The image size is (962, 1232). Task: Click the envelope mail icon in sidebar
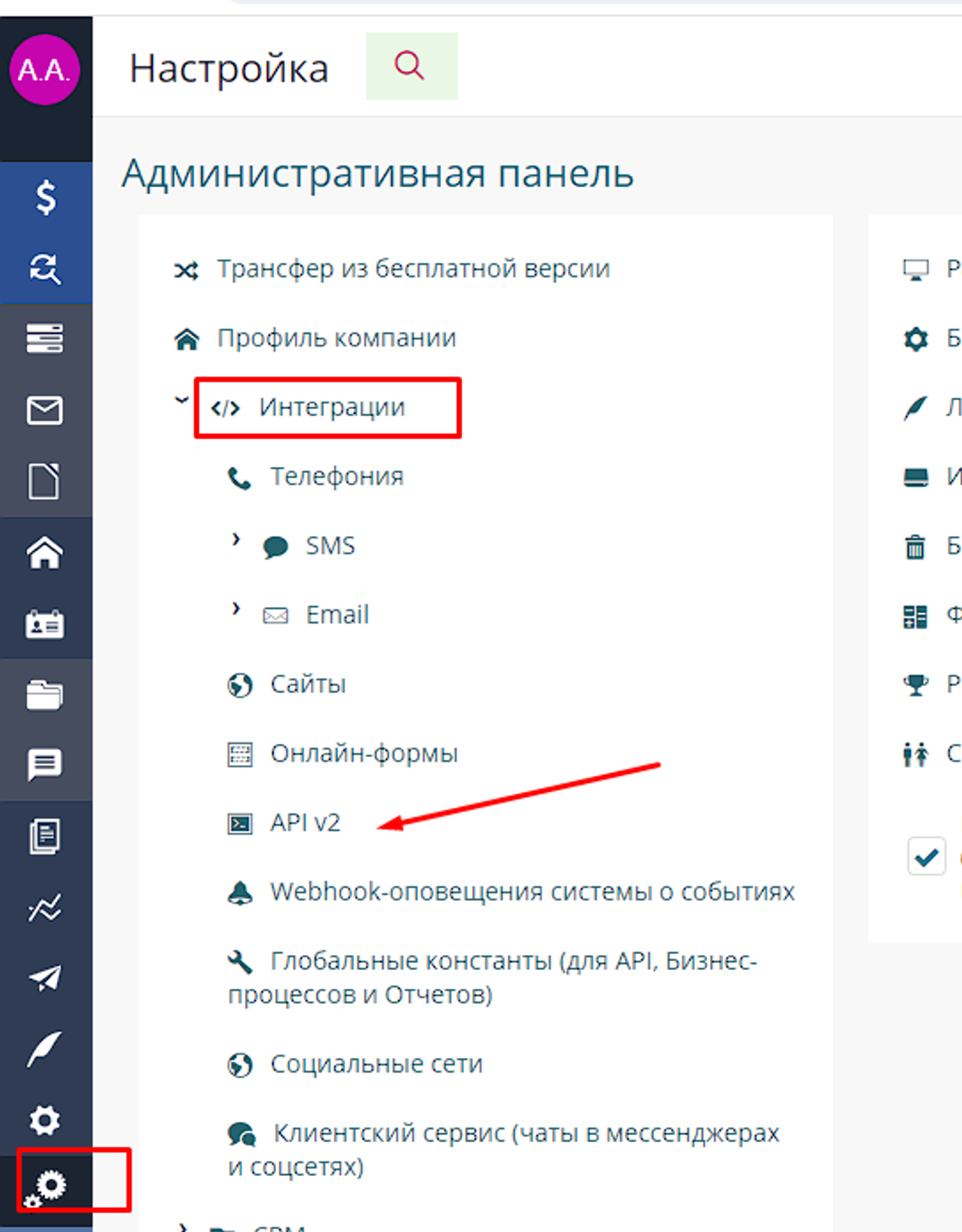(45, 411)
